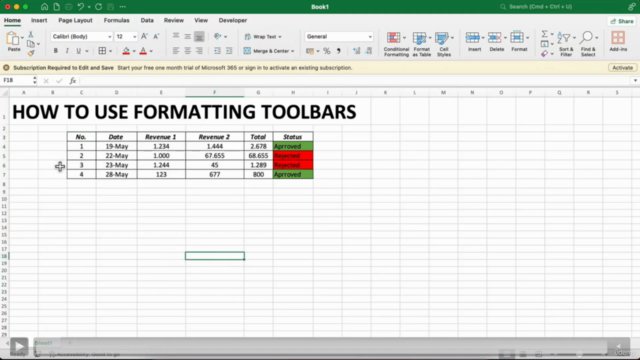Click the play button on video overlay
The width and height of the screenshot is (640, 360).
19,347
